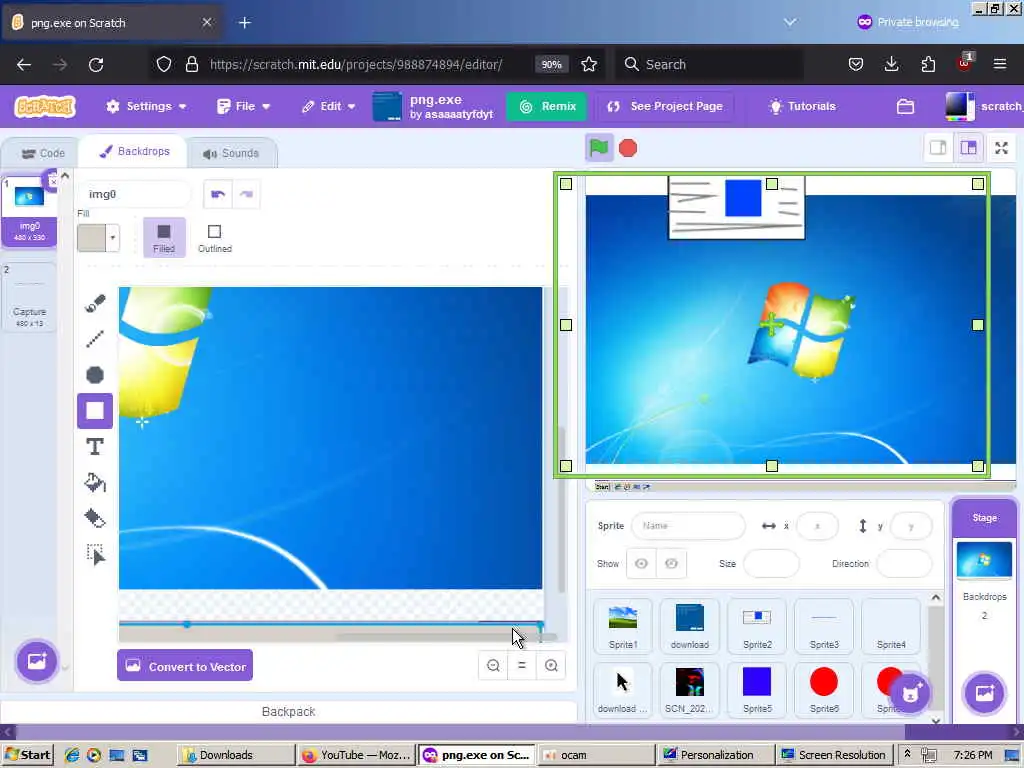Switch to large stage layout

[968, 148]
